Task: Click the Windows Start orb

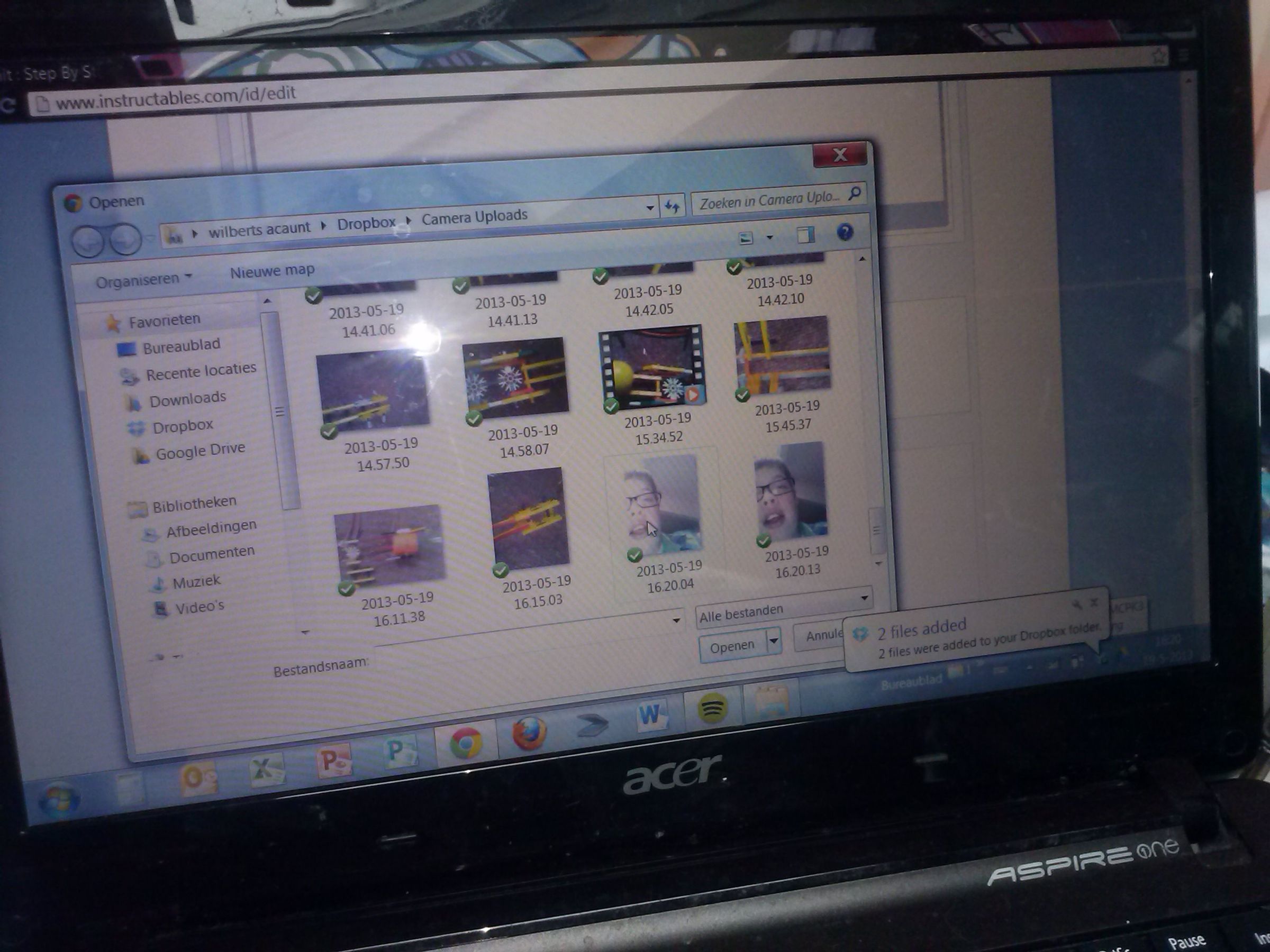Action: (58, 799)
